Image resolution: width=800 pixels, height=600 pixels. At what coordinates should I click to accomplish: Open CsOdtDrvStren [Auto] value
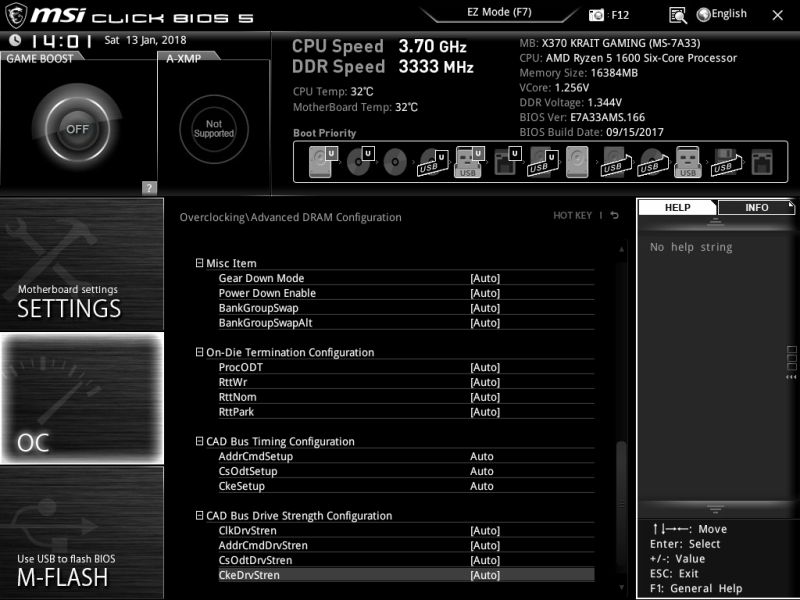click(x=485, y=560)
